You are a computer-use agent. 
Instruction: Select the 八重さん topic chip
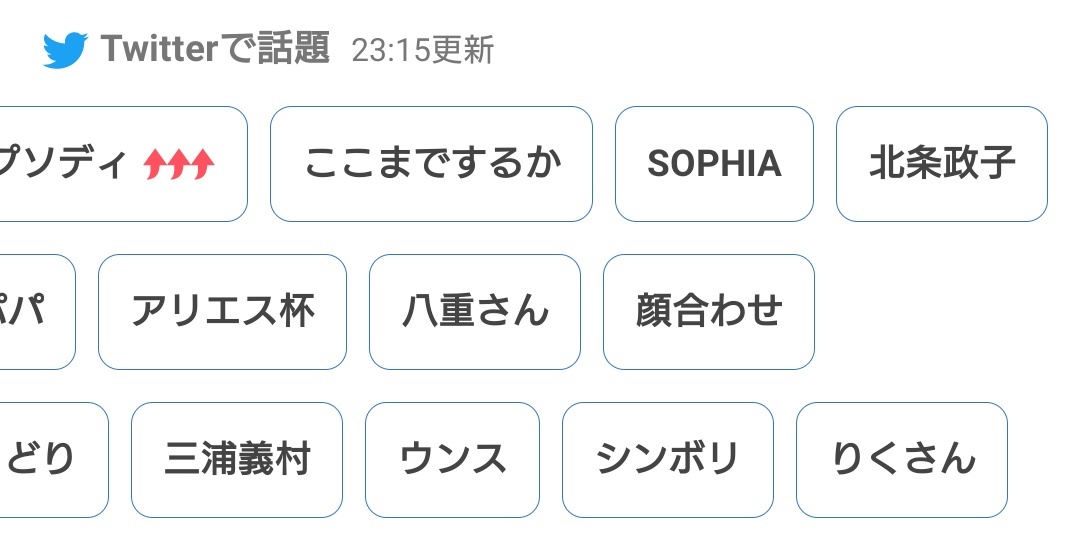[475, 312]
